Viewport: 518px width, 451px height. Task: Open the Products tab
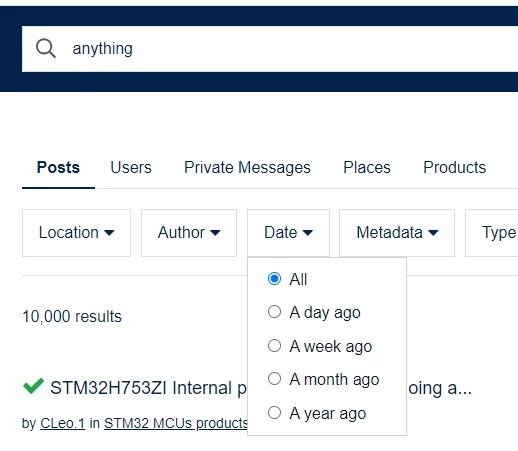pos(454,167)
